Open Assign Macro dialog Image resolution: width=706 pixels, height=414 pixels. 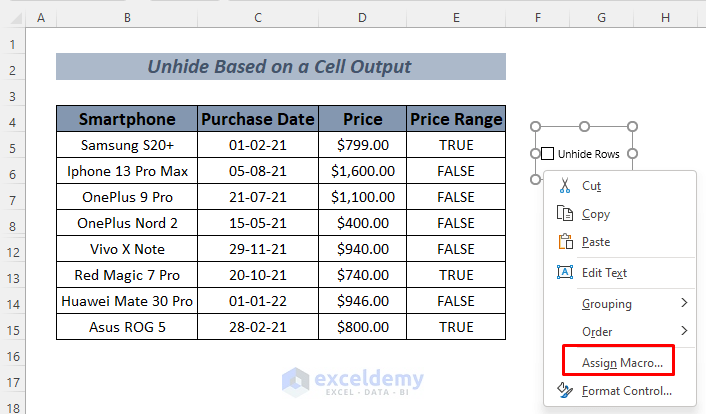(x=620, y=363)
